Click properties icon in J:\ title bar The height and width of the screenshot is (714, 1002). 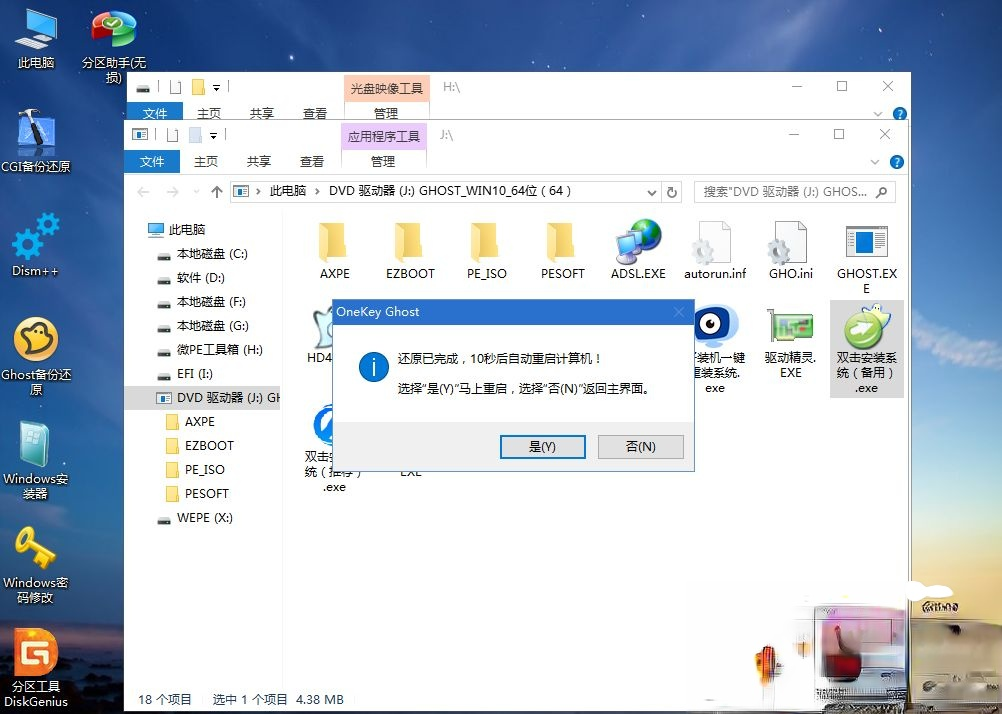(173, 136)
